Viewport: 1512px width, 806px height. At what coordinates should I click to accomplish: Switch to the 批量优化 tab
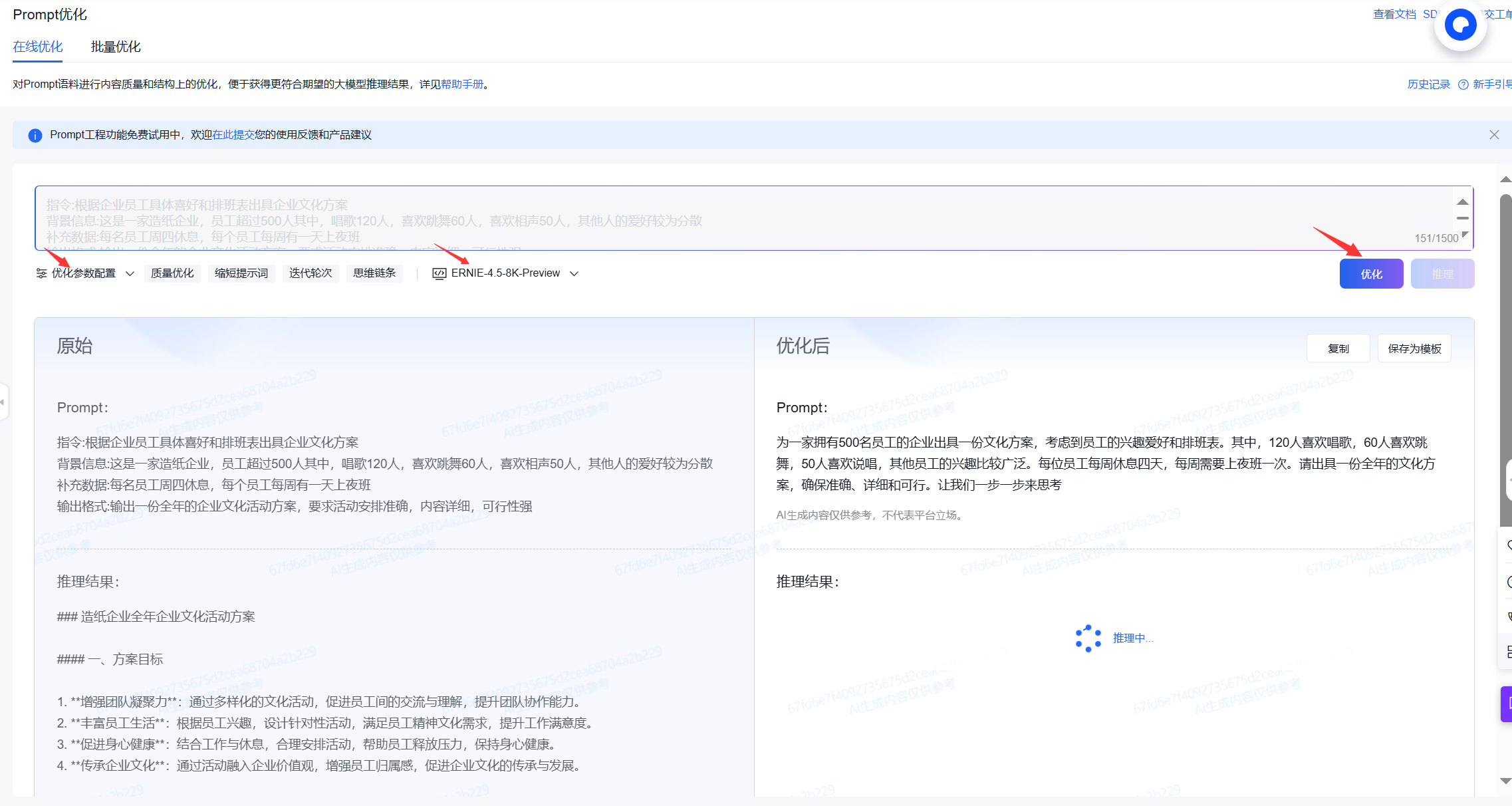point(116,47)
